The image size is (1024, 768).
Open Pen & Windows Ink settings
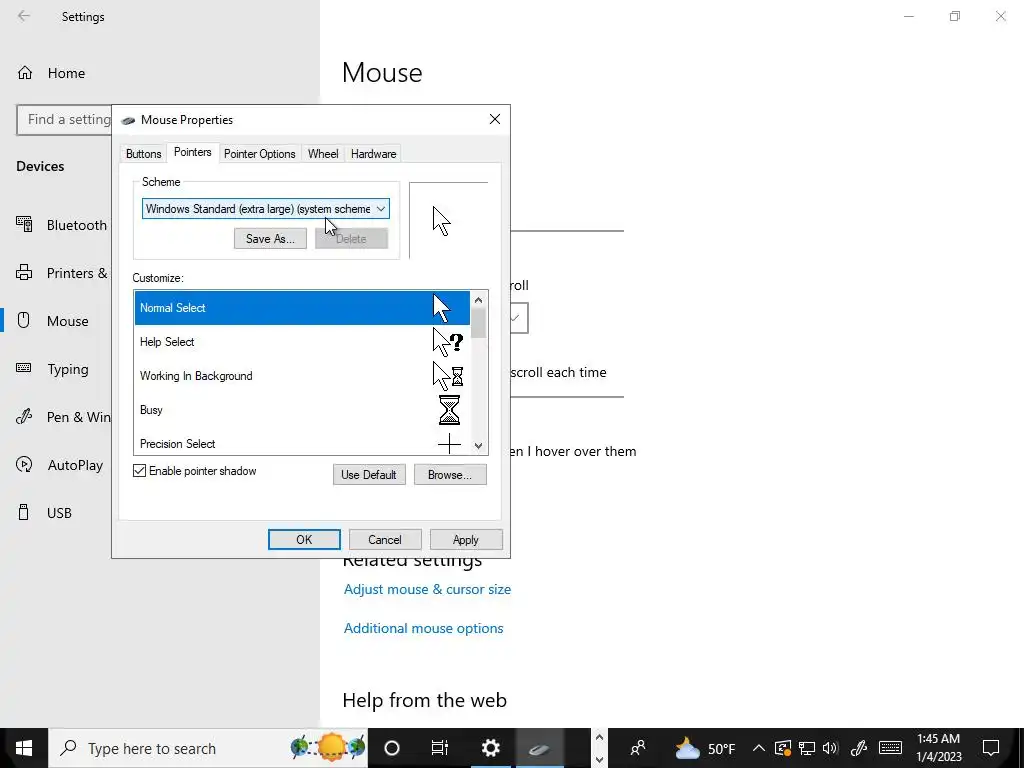[x=62, y=417]
